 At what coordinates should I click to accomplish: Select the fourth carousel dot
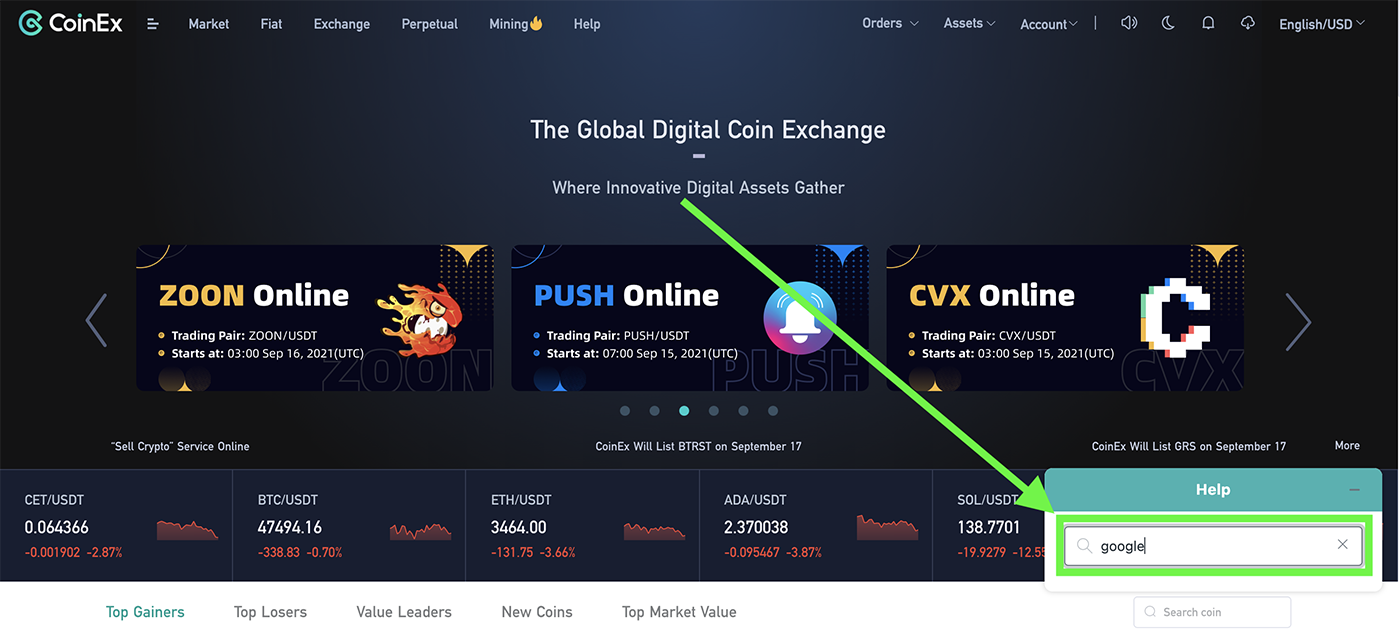coord(713,411)
